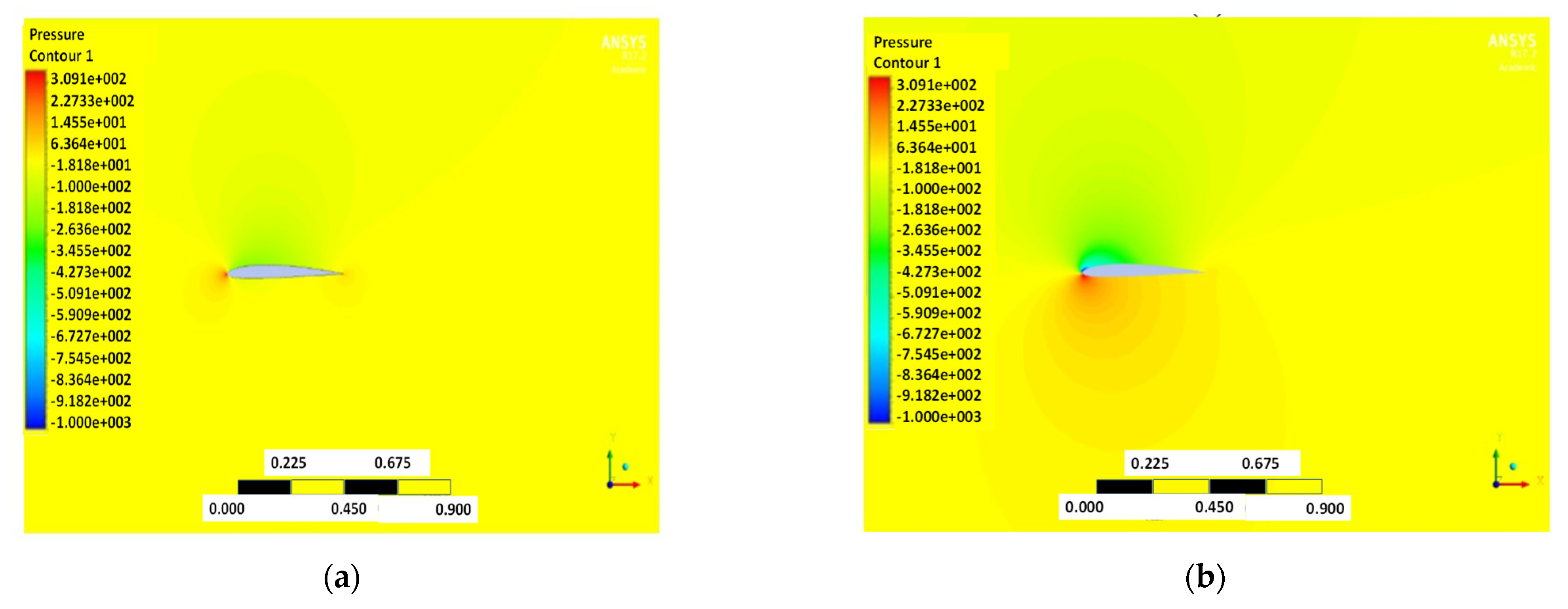
Task: Click the 'Pressure Contour 1' title in panel (b)
Action: pos(906,52)
